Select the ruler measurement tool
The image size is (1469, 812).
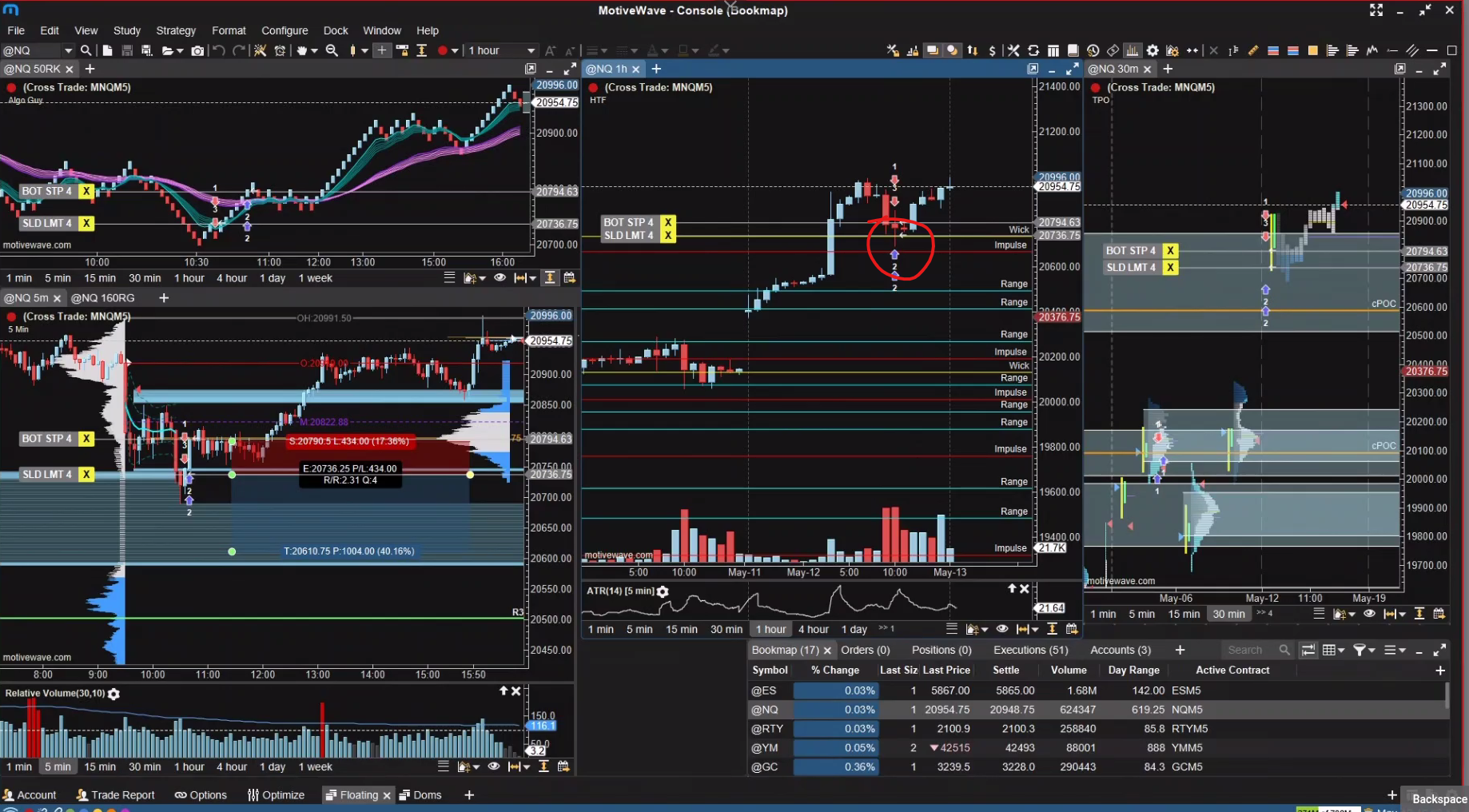[1253, 50]
